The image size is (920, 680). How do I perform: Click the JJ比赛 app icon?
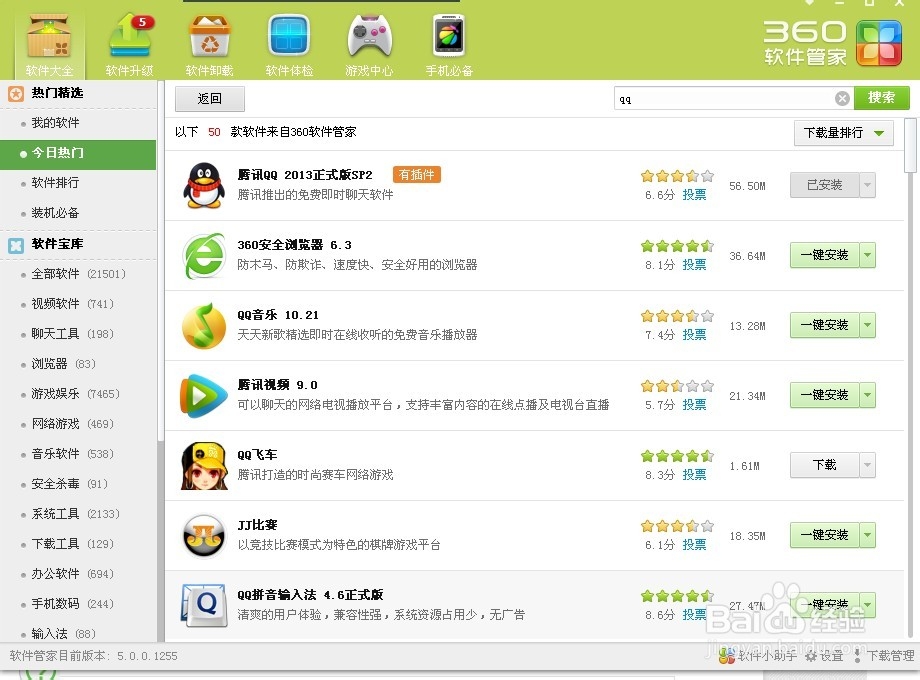(x=204, y=536)
